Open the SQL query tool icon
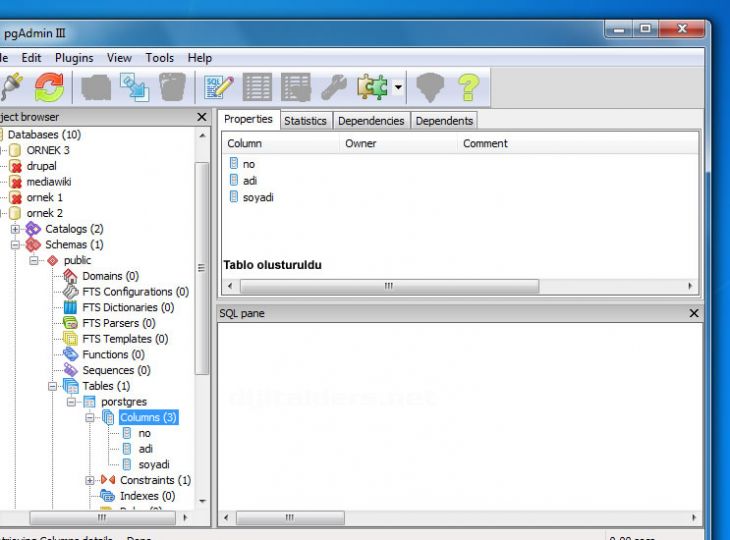 (219, 87)
